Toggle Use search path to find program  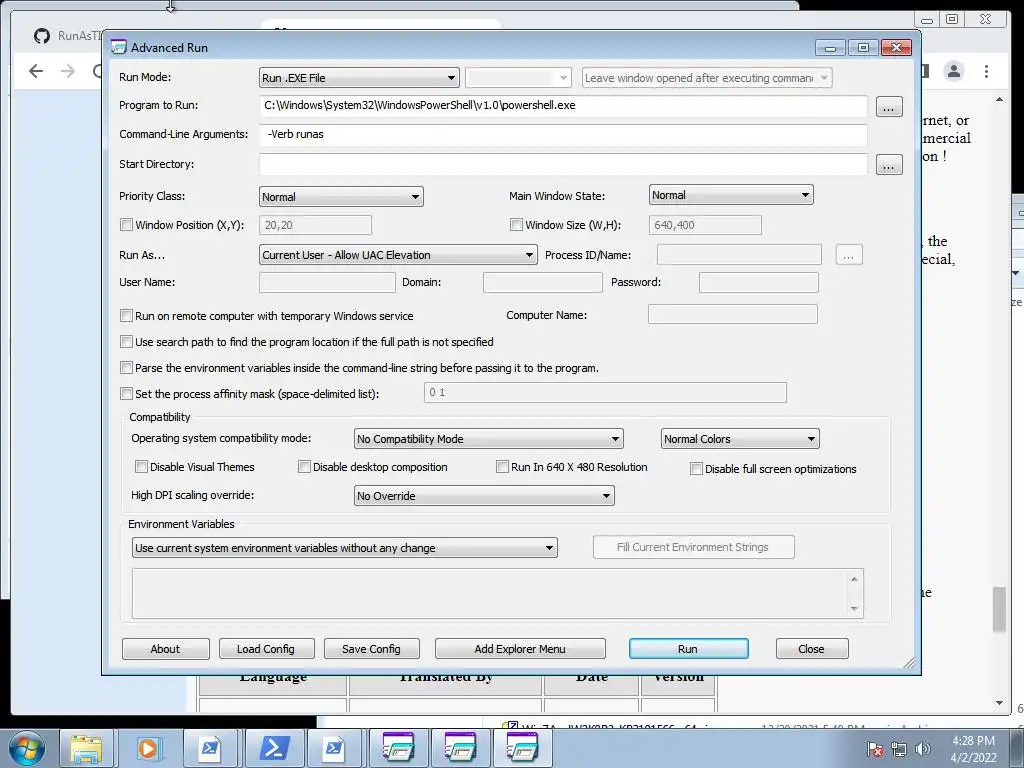(126, 342)
